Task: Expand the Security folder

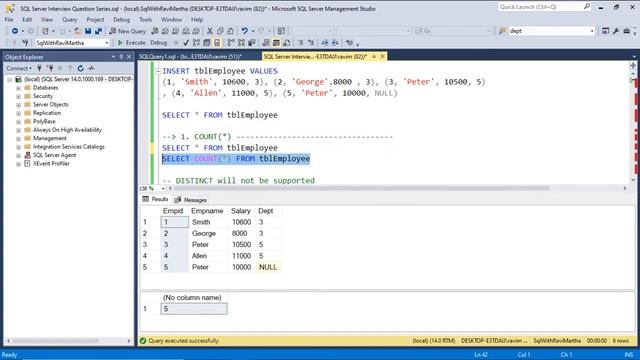Action: [18, 96]
